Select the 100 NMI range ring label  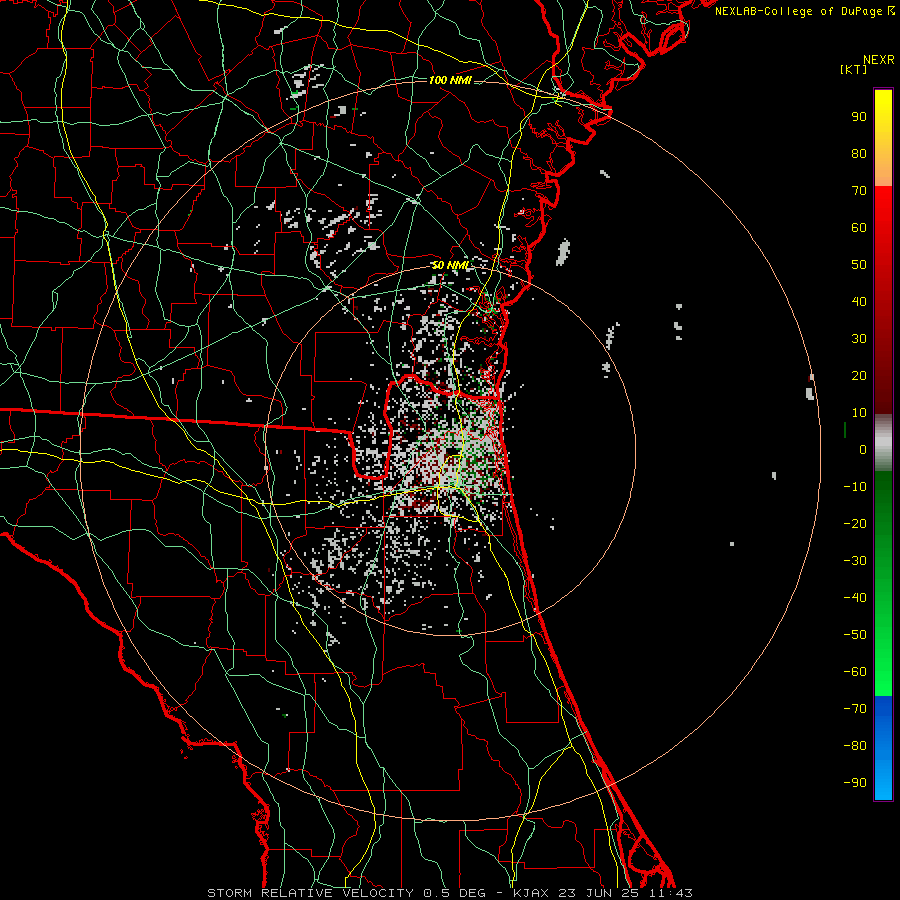(450, 80)
